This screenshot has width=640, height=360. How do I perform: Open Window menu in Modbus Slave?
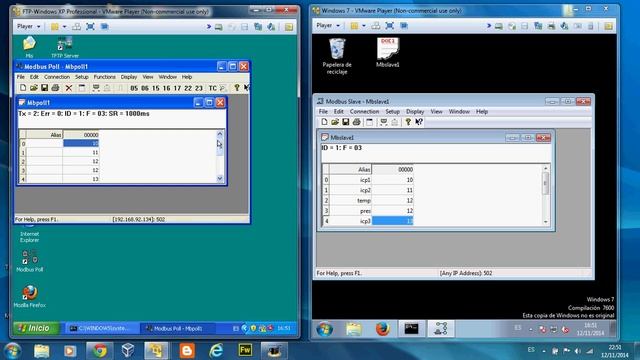459,111
